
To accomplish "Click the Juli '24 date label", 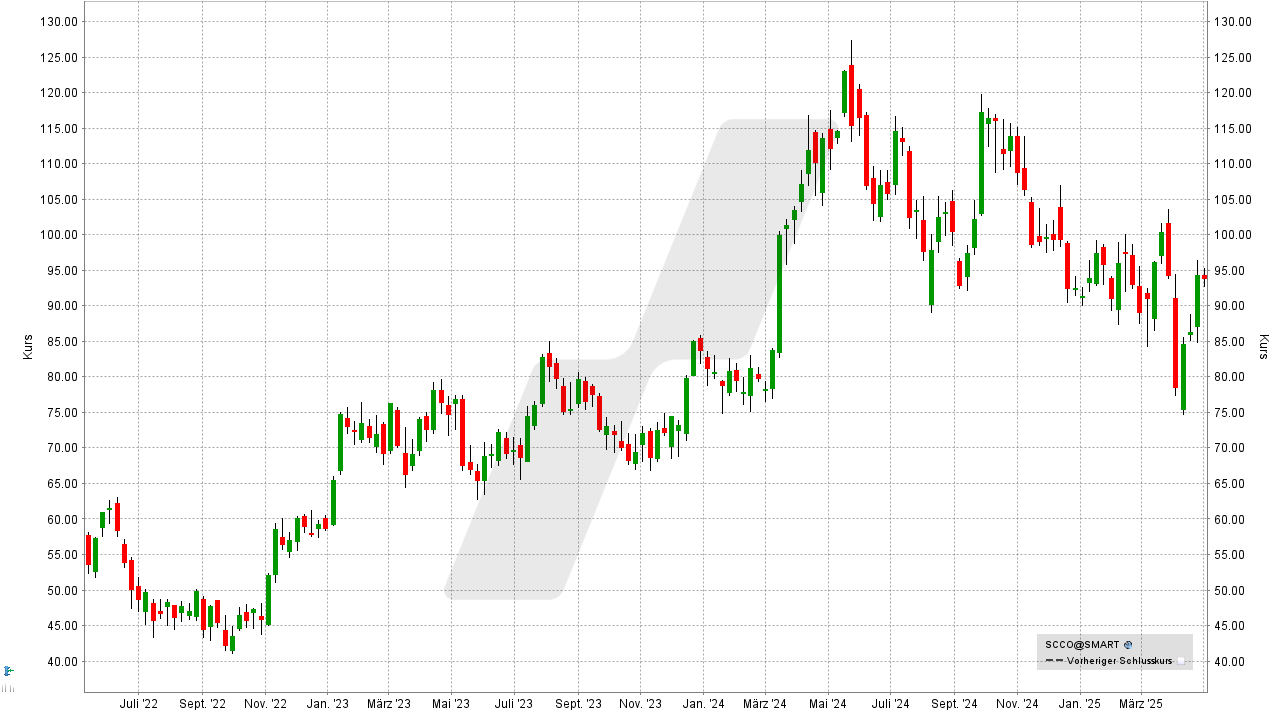I will (890, 704).
